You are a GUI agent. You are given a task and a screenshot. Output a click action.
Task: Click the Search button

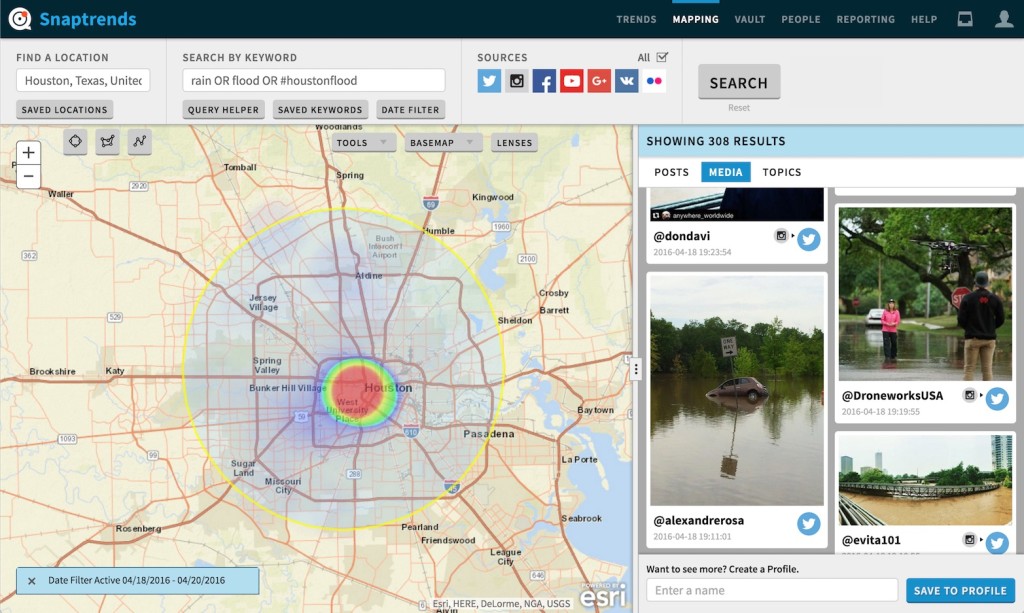[x=739, y=82]
